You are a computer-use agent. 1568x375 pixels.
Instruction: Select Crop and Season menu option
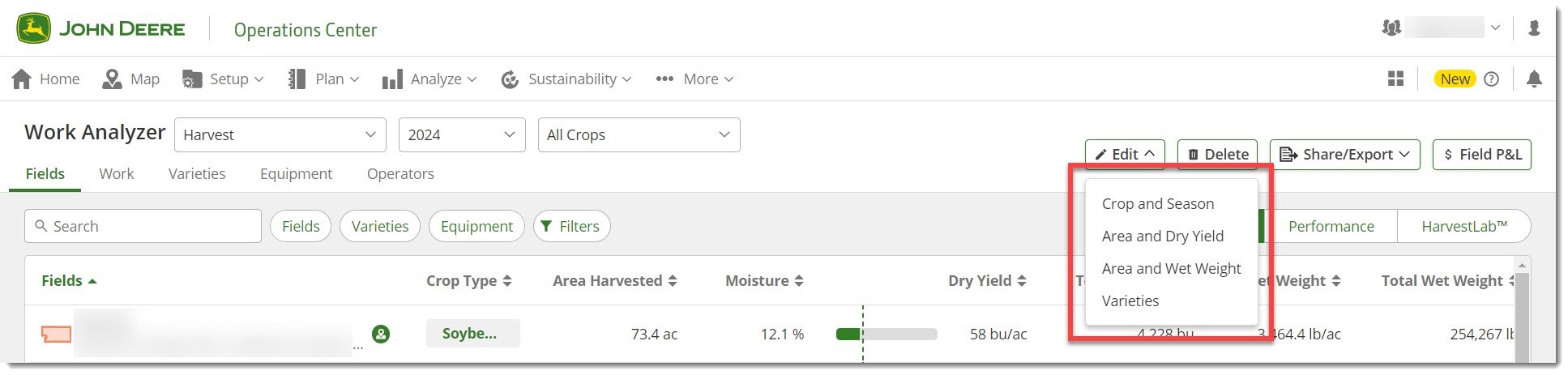(x=1158, y=204)
